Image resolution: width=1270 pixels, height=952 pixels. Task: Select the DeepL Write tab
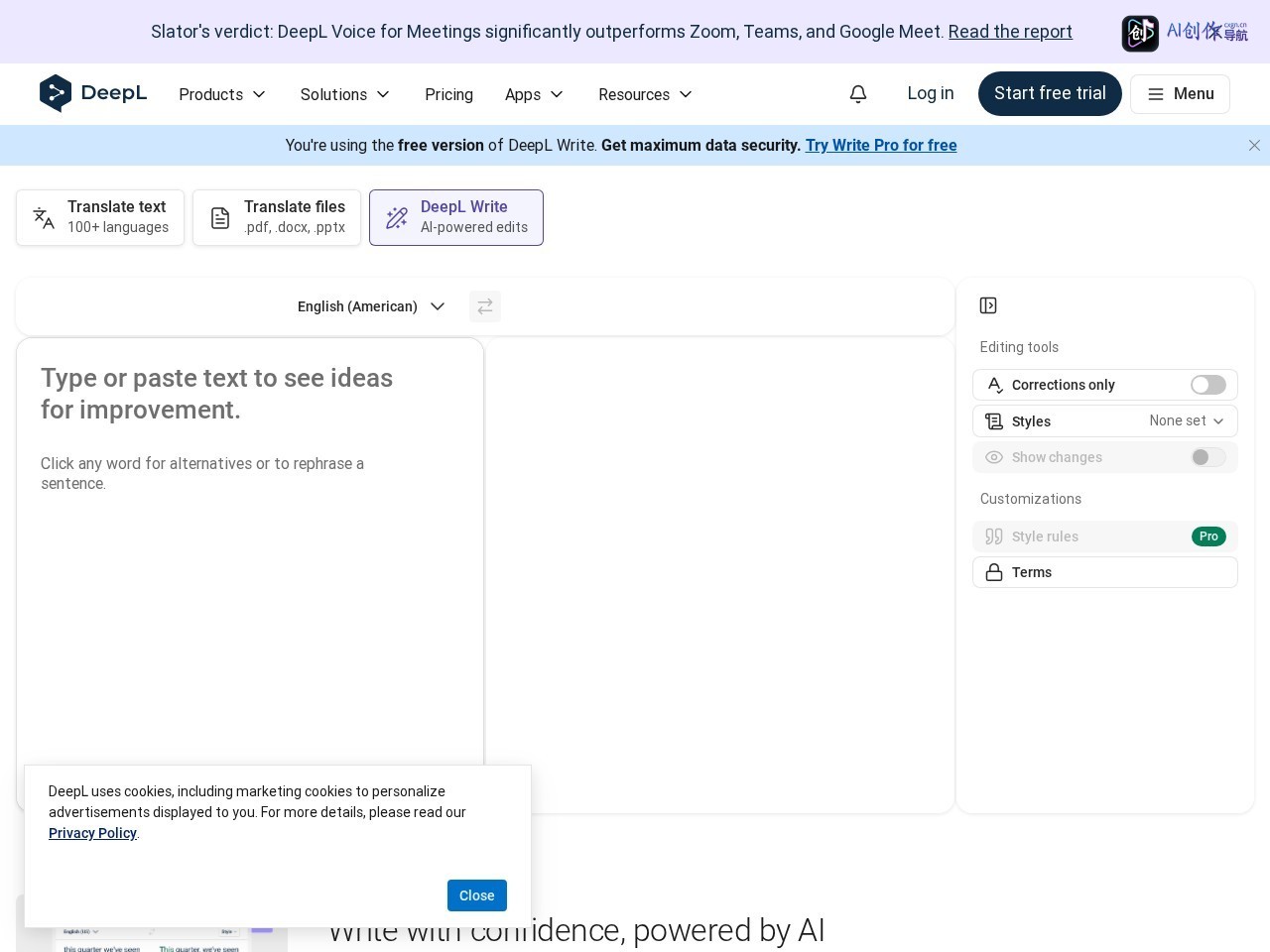pos(456,217)
